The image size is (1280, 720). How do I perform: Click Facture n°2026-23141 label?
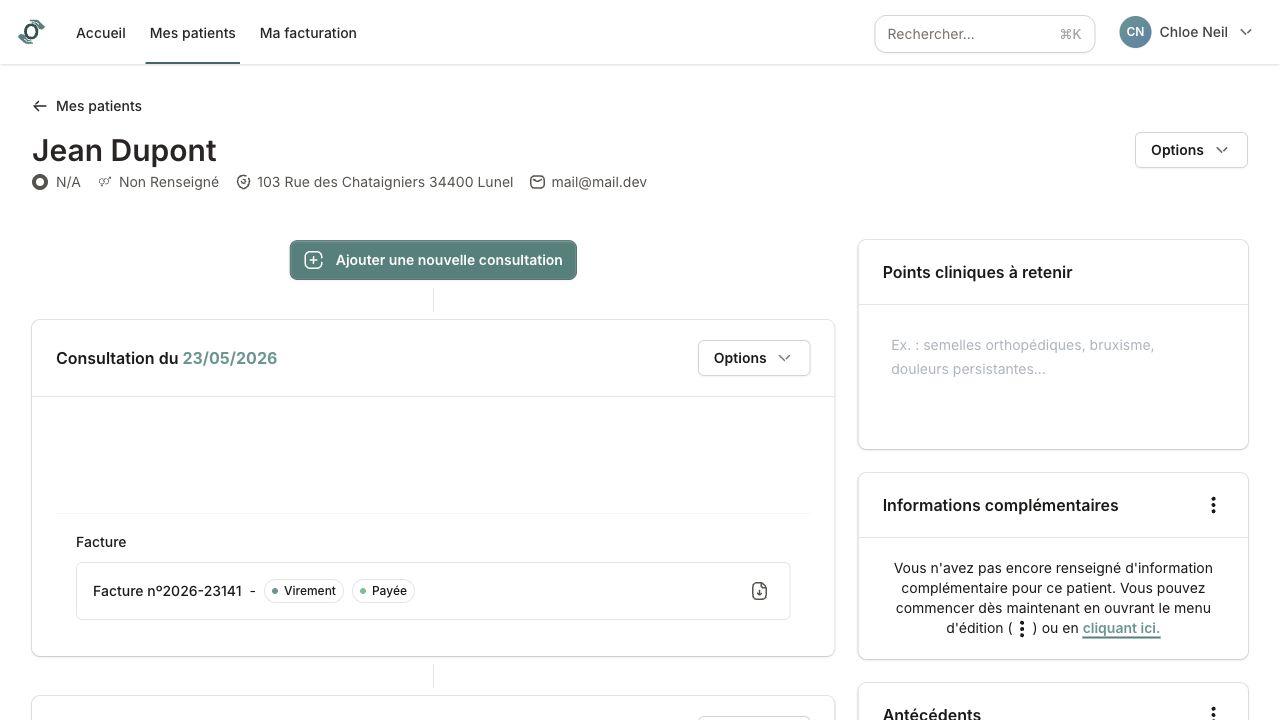coord(167,591)
